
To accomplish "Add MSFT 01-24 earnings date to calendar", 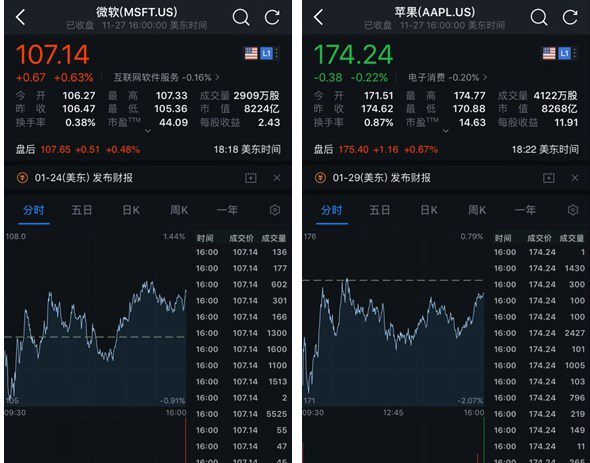I will pyautogui.click(x=251, y=178).
